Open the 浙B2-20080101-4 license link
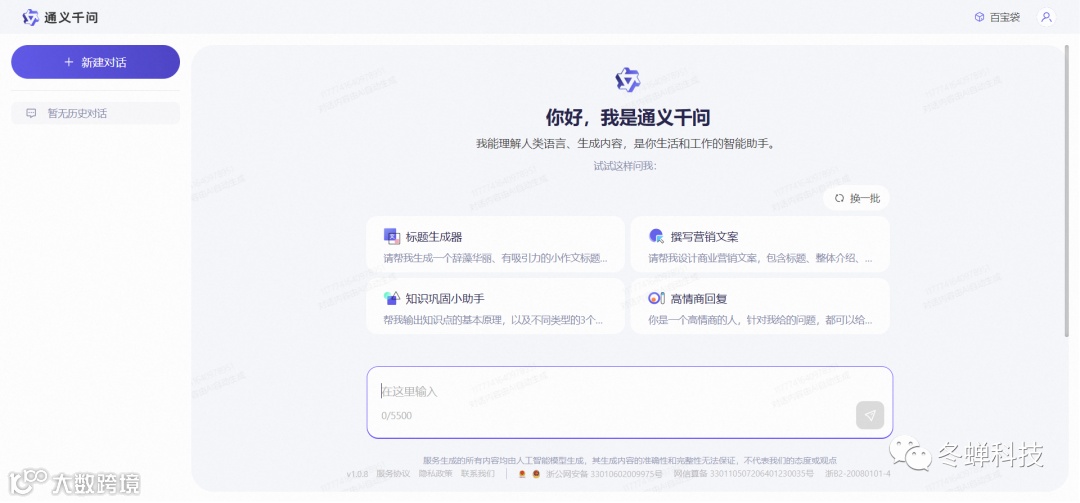Image resolution: width=1080 pixels, height=503 pixels. (858, 474)
